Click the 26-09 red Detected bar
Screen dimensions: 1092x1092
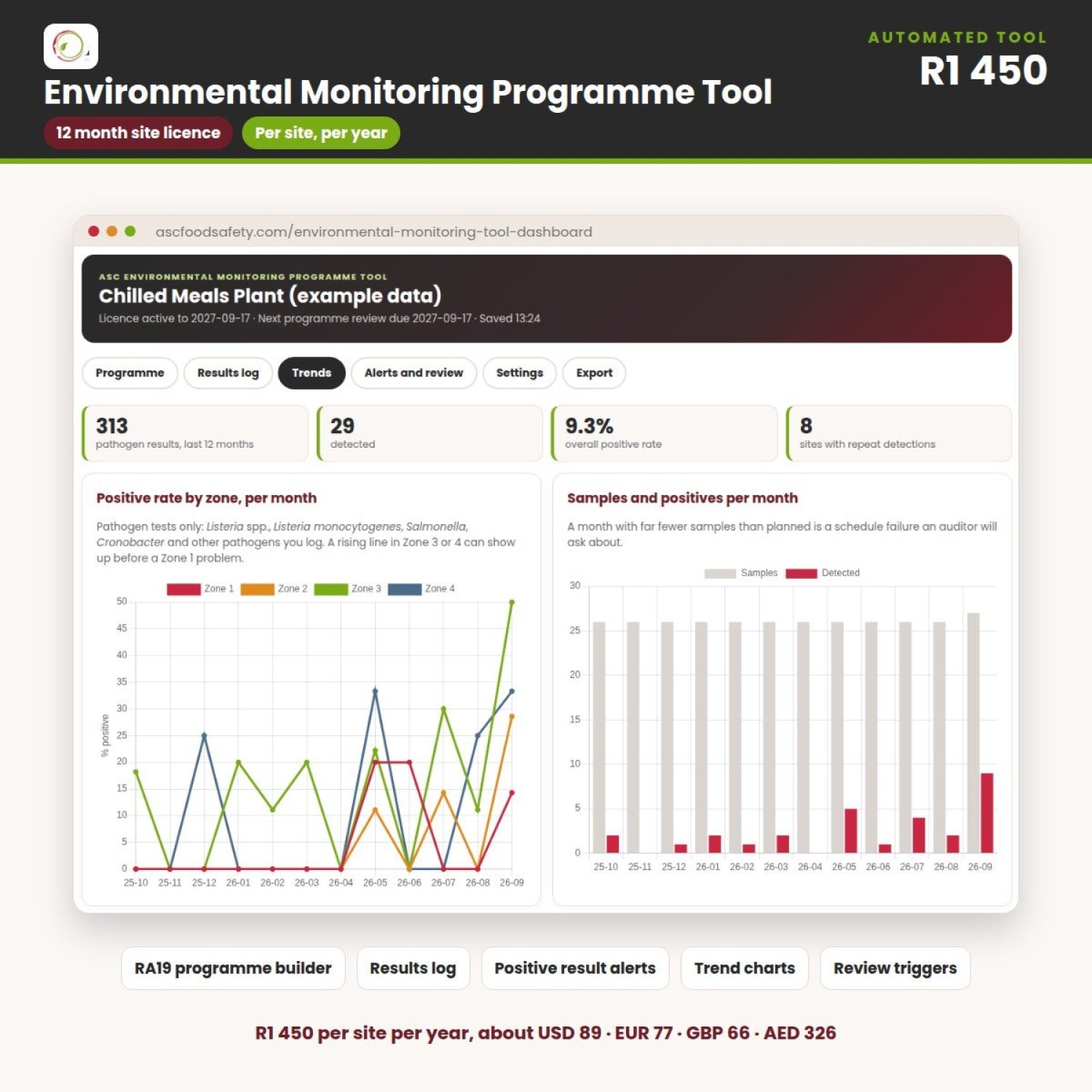click(x=987, y=813)
